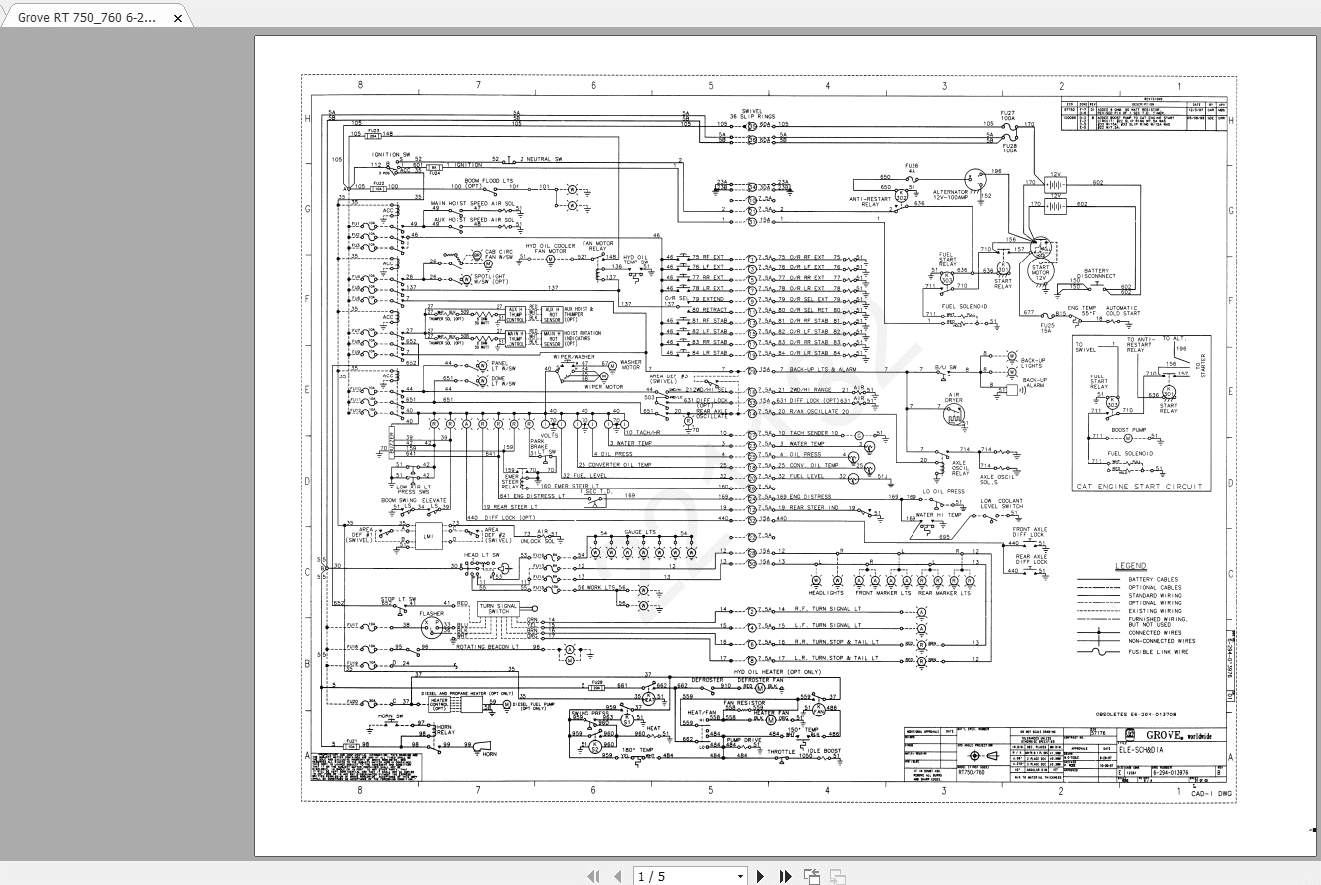
Task: Skip to the last page of the document
Action: coord(784,875)
